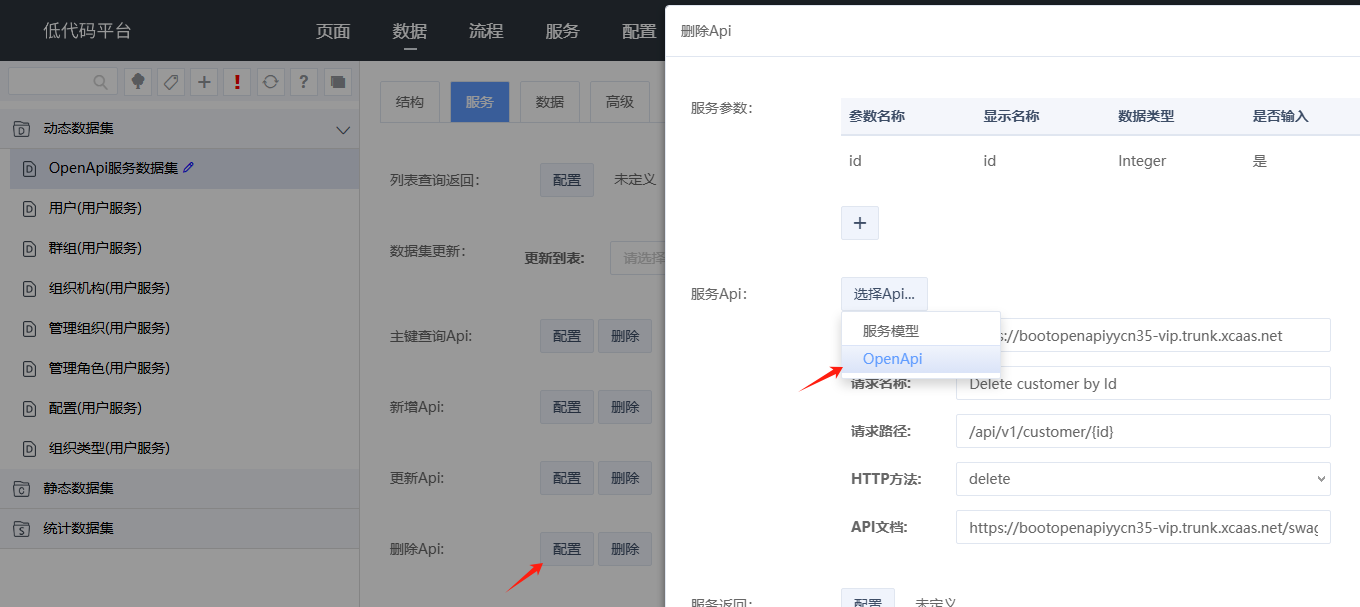Click 删除 next to 主键查询Api
The height and width of the screenshot is (607, 1360).
(x=625, y=336)
